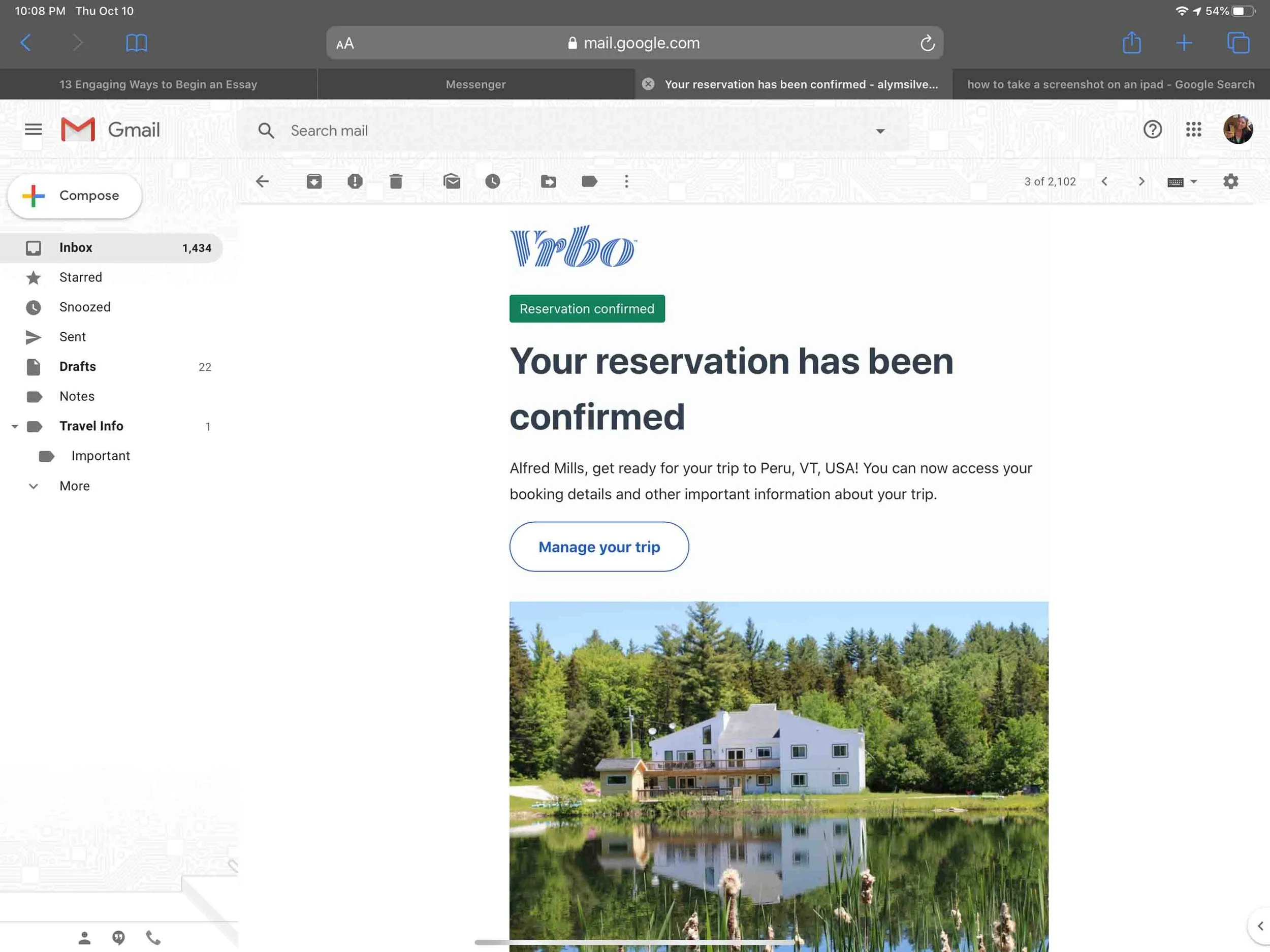Delete the email with the trash icon
1270x952 pixels.
click(x=396, y=181)
